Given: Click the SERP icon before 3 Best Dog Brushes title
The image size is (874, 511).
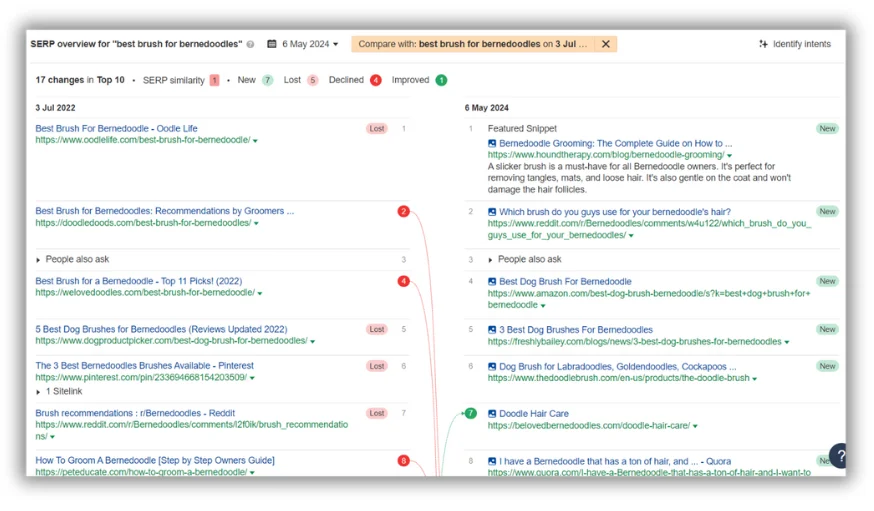Looking at the screenshot, I should pos(492,329).
